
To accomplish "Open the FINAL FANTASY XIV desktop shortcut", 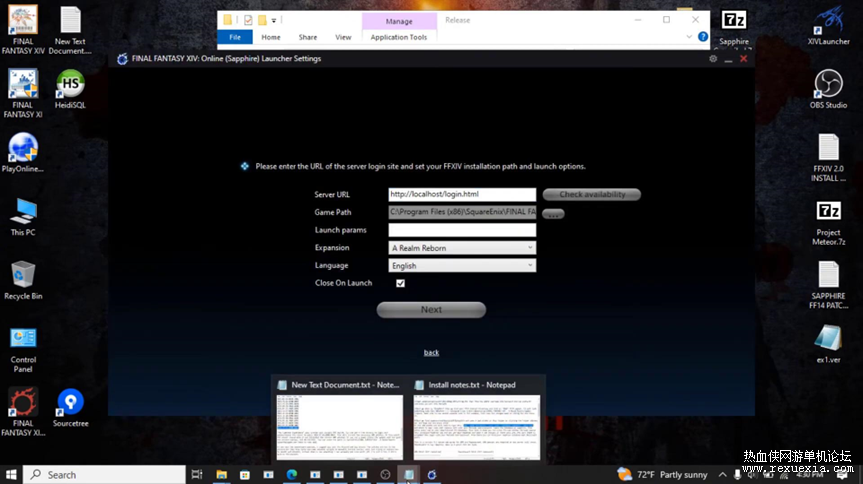I will [23, 29].
